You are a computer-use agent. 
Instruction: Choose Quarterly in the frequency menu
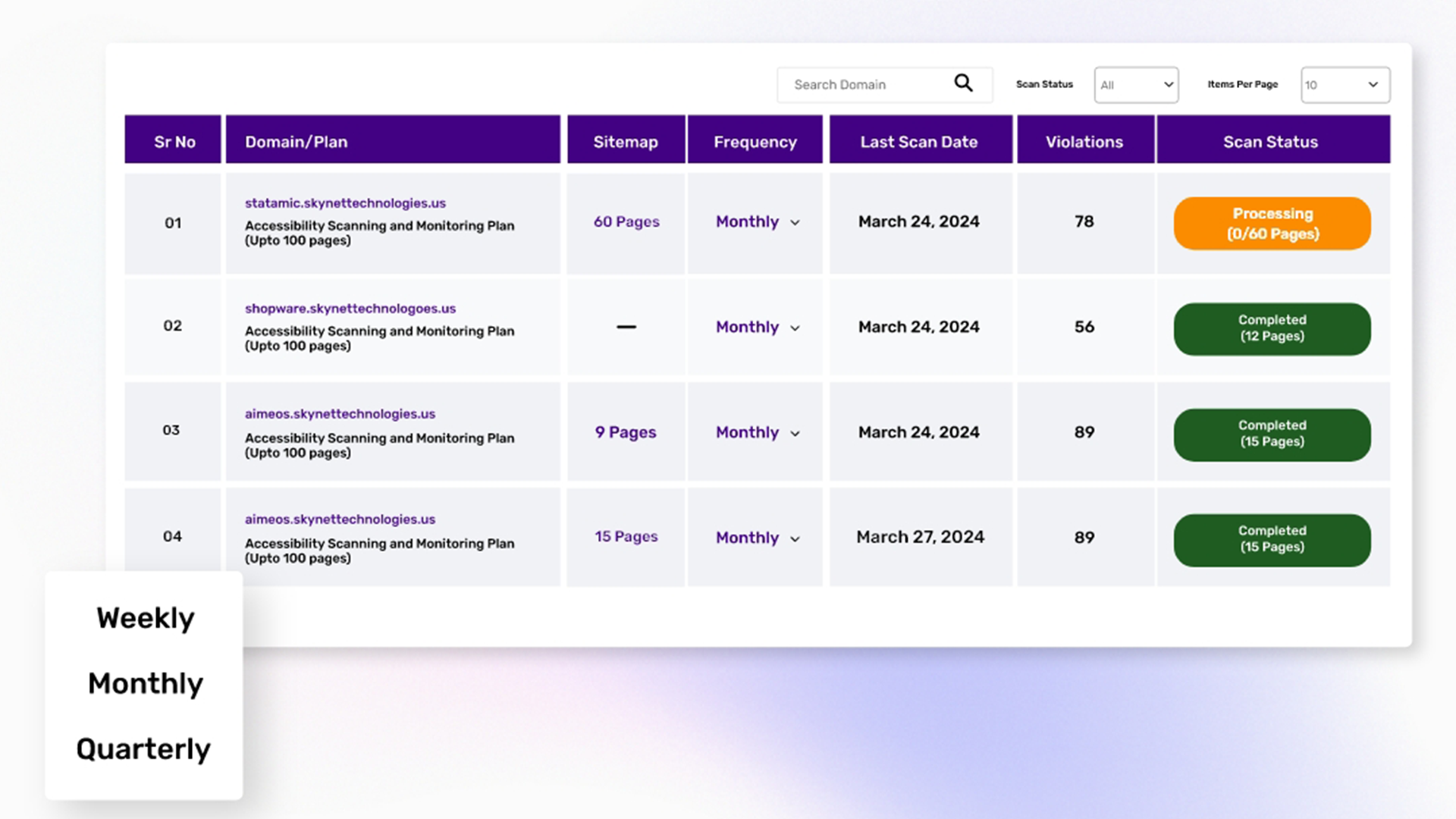[143, 749]
